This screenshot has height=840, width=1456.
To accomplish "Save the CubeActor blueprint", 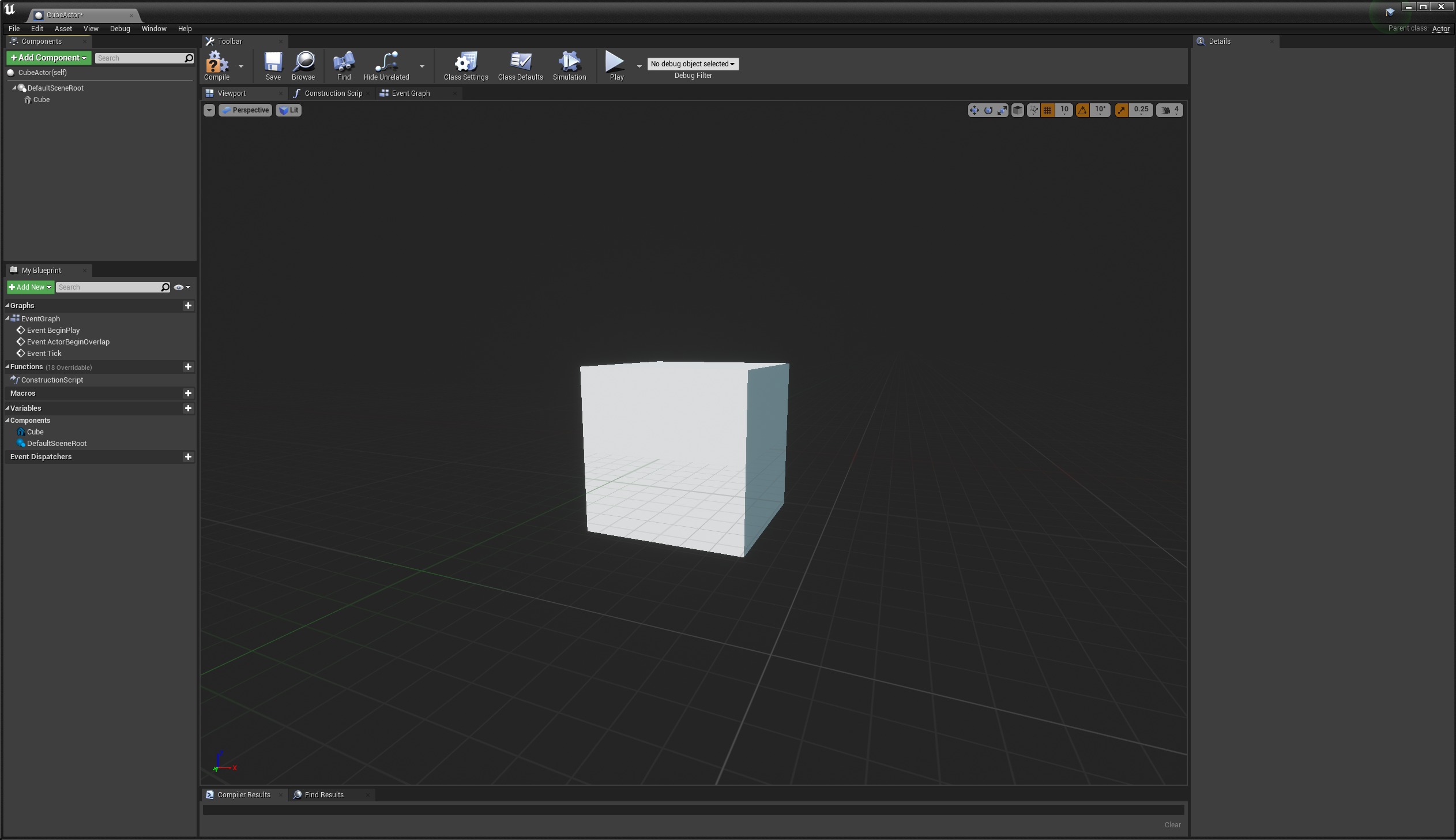I will [273, 65].
